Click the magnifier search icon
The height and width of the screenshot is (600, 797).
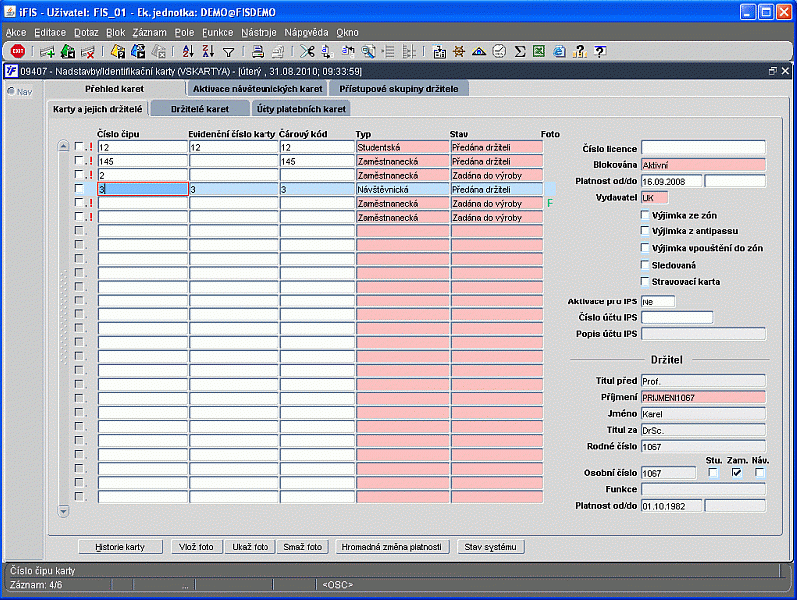pos(369,51)
